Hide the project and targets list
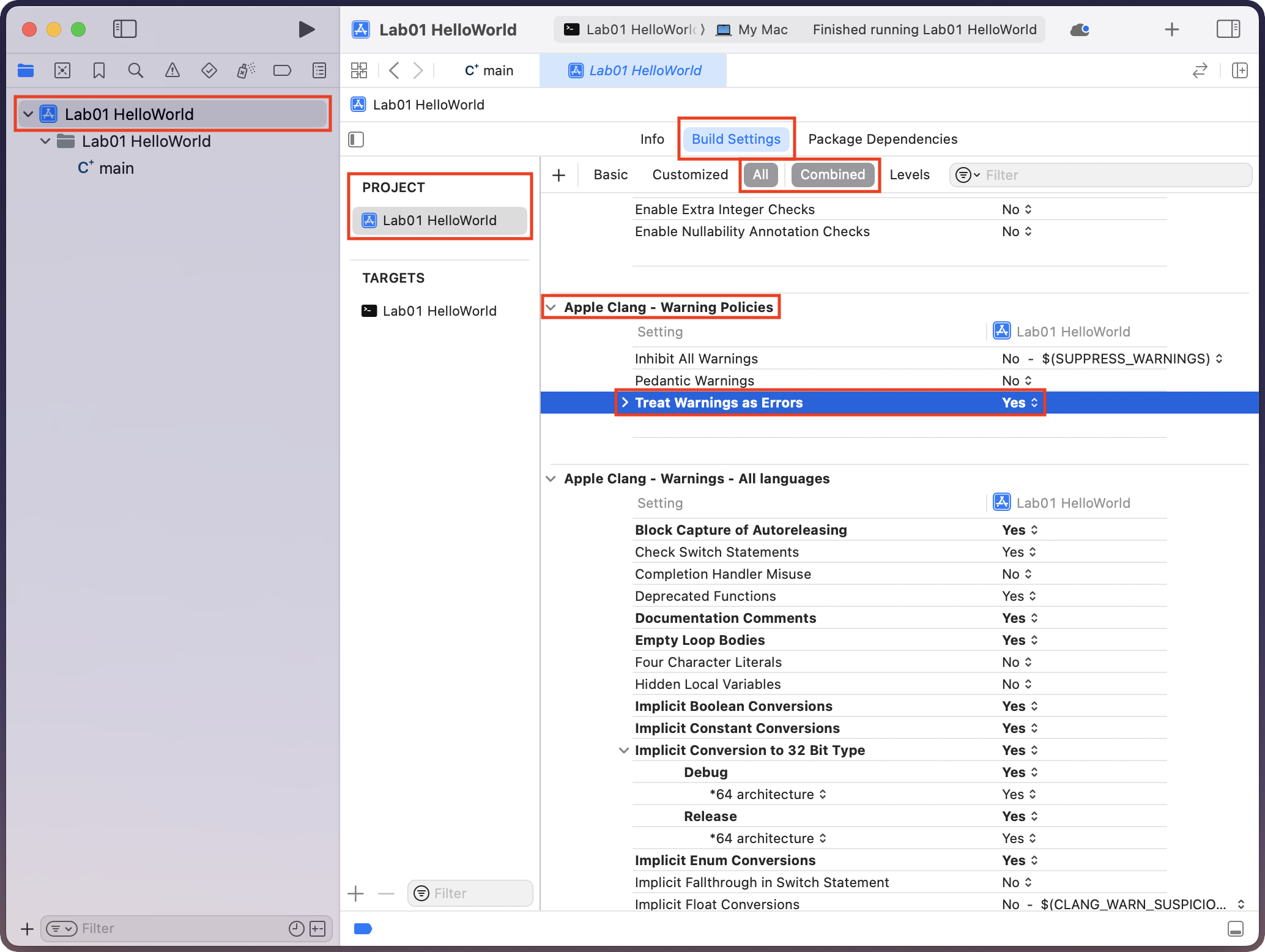Image resolution: width=1265 pixels, height=952 pixels. coord(356,139)
